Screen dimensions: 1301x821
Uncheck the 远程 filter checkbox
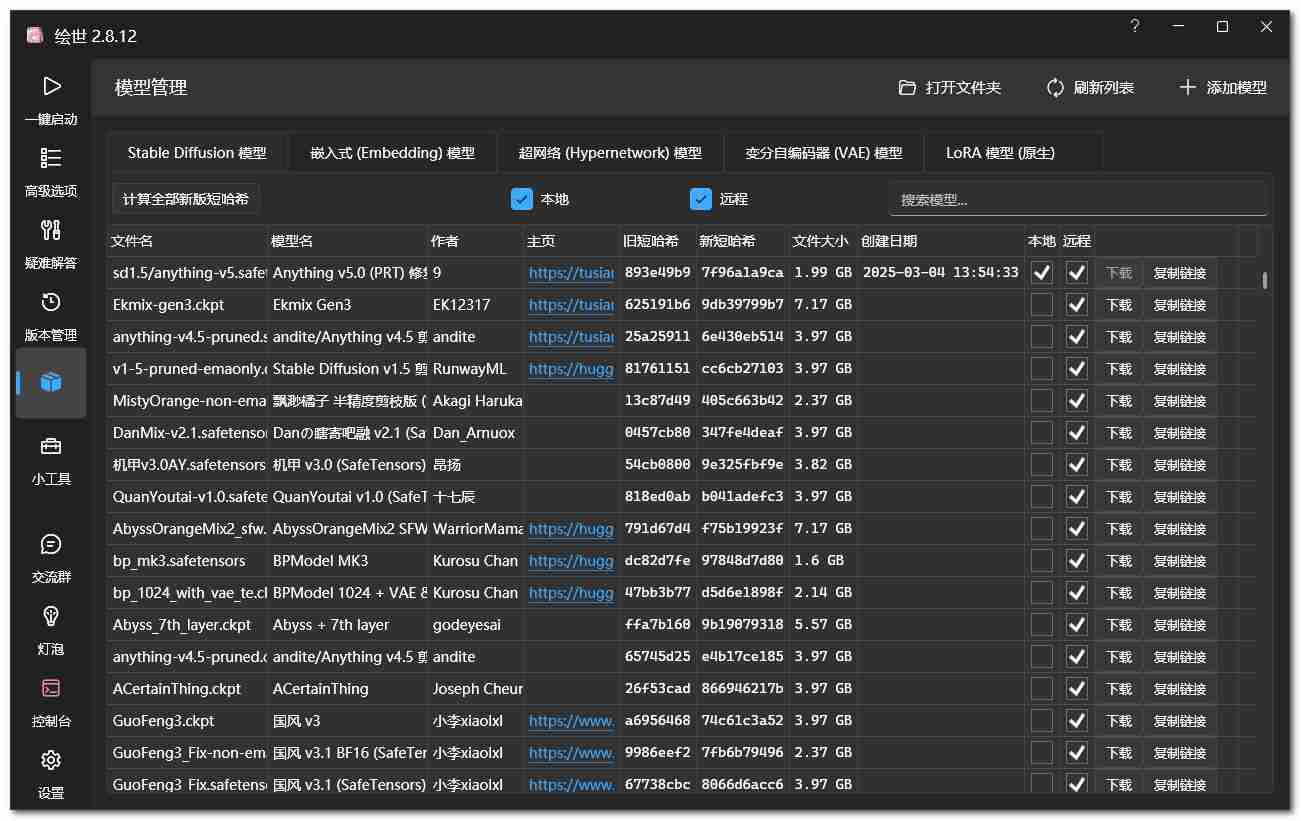(701, 199)
